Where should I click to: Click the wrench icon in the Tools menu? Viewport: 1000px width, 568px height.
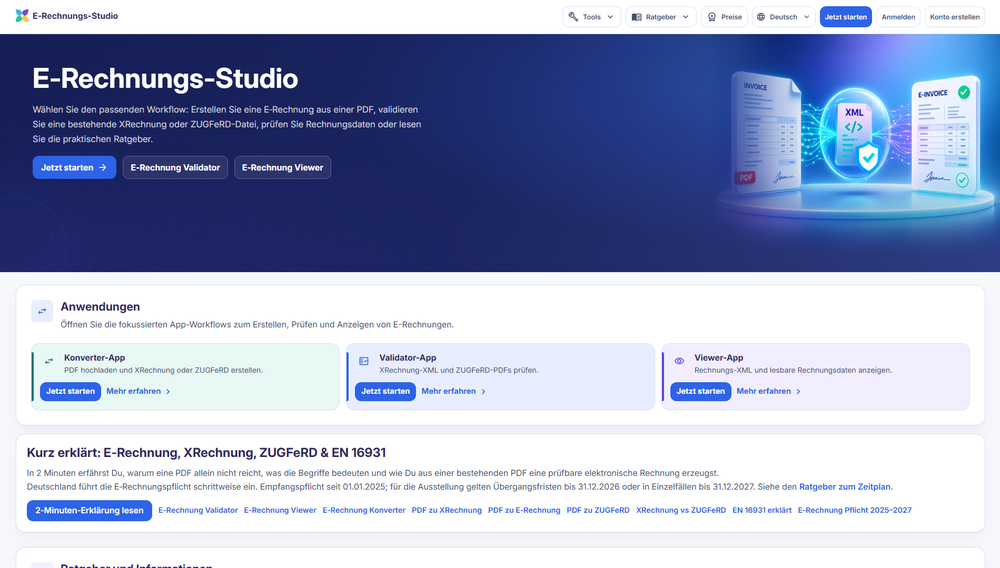coord(573,17)
